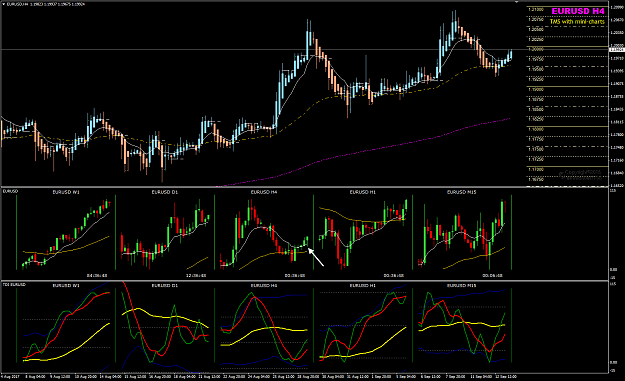
Task: Click the 1.18000 price level label
Action: pos(536,129)
